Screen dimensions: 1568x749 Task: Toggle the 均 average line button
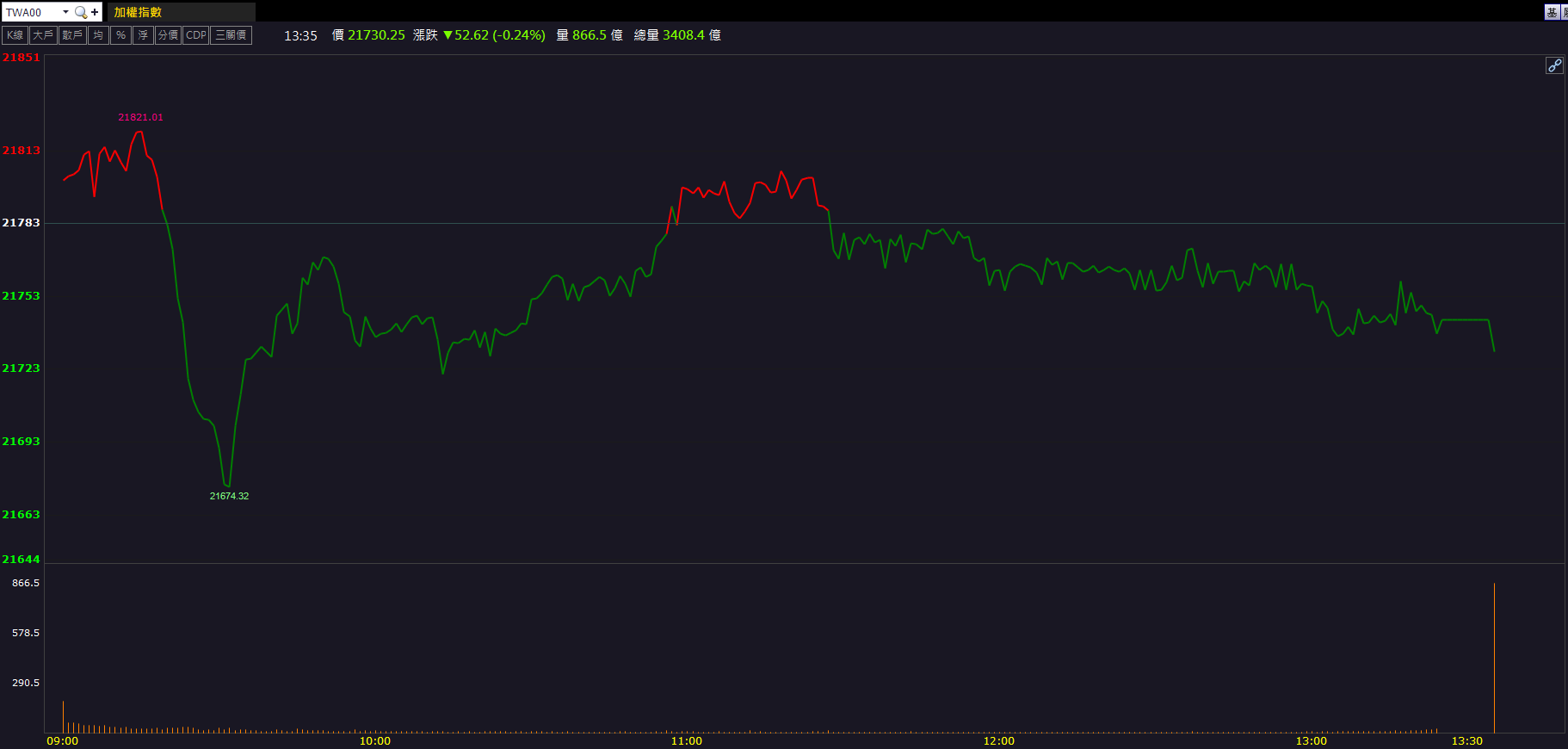pos(98,35)
